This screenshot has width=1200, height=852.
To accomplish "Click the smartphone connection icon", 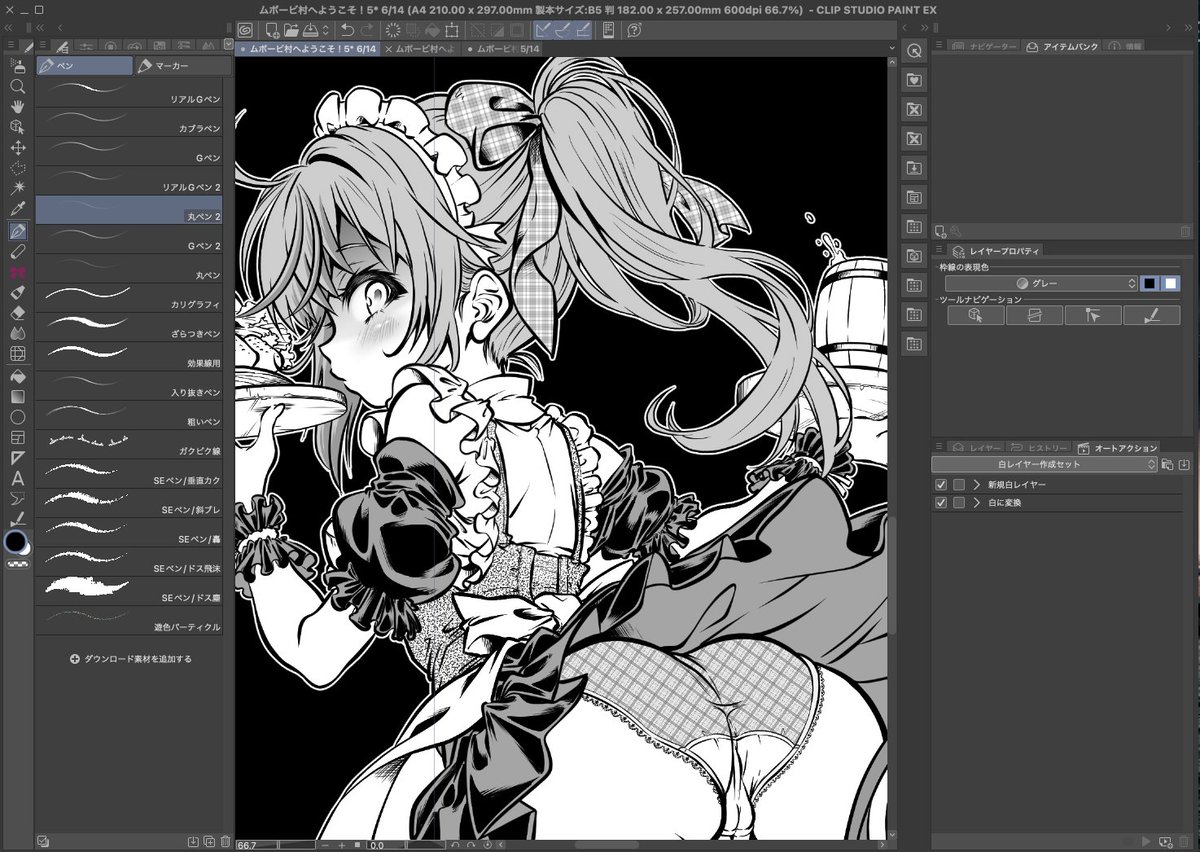I will (609, 29).
